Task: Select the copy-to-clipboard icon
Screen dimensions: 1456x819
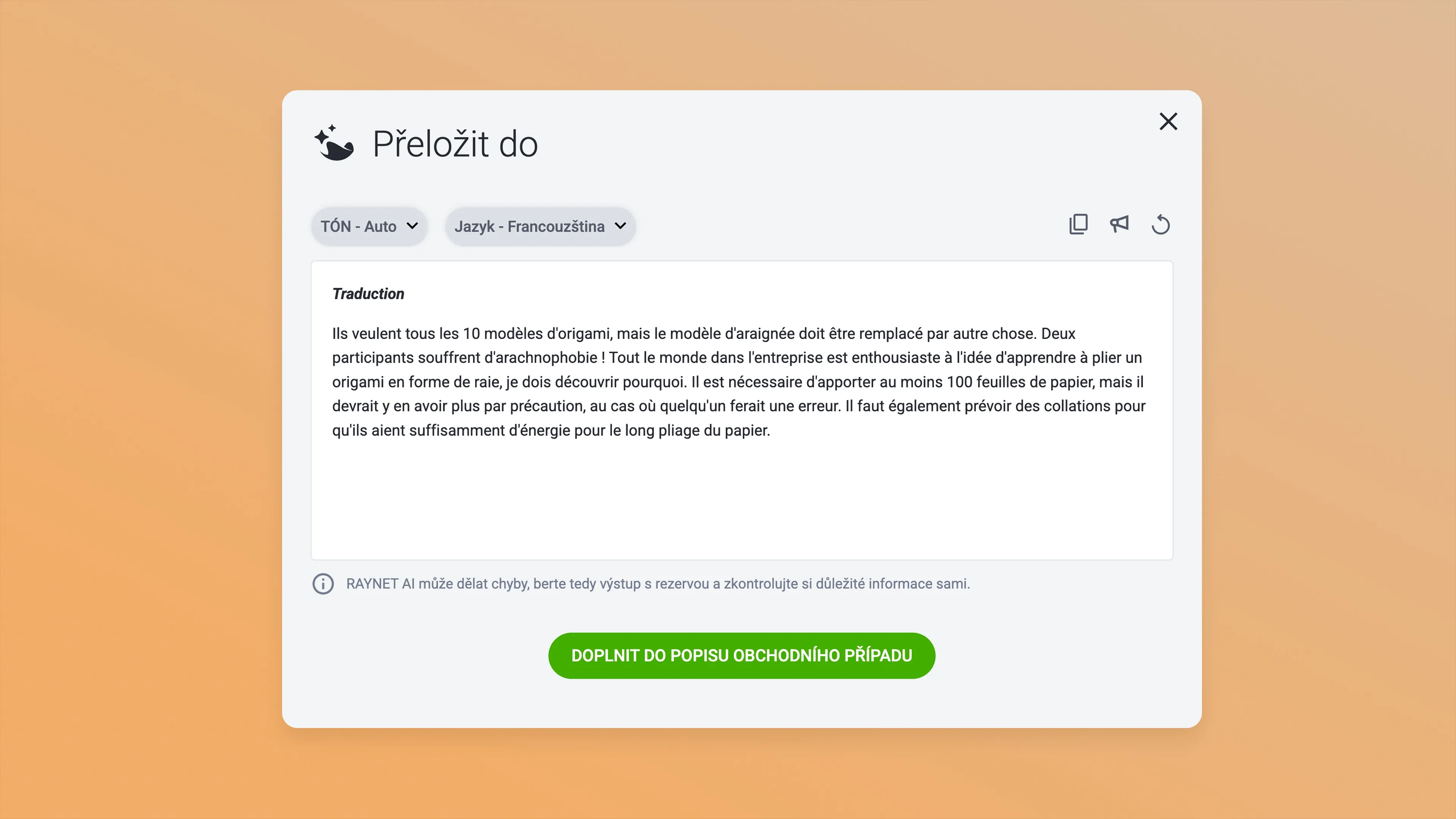Action: pyautogui.click(x=1078, y=224)
